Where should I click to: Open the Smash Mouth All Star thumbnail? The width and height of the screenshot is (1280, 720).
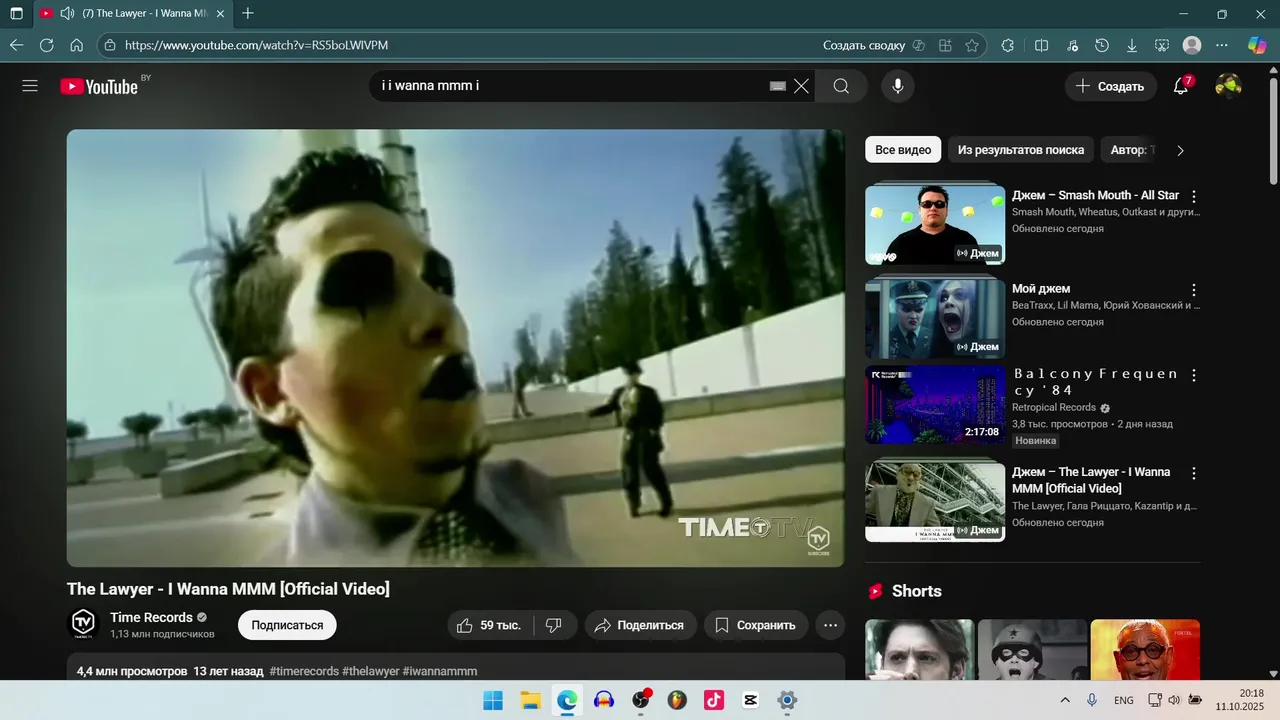point(935,224)
